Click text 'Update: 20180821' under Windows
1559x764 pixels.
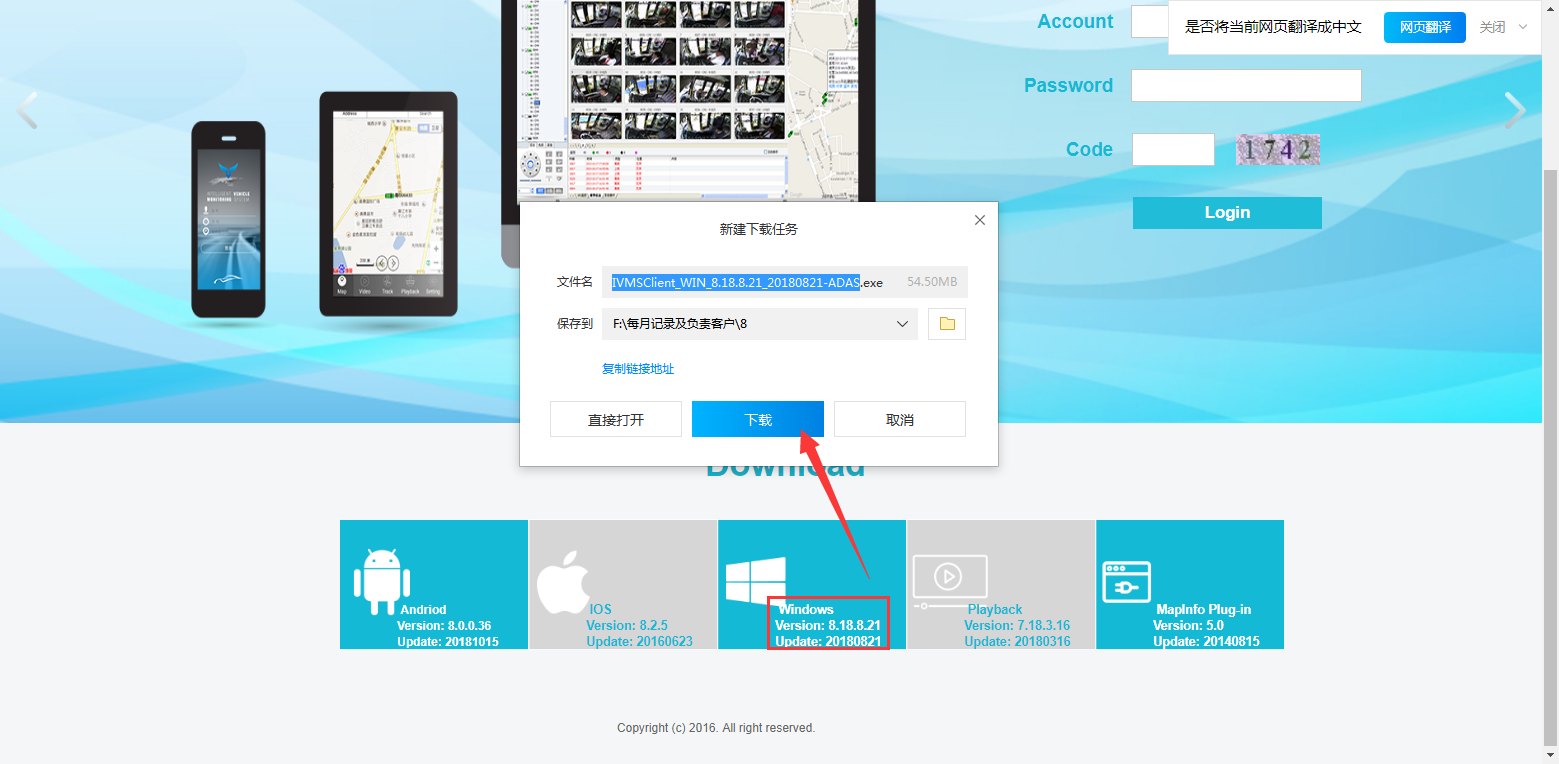(x=828, y=641)
